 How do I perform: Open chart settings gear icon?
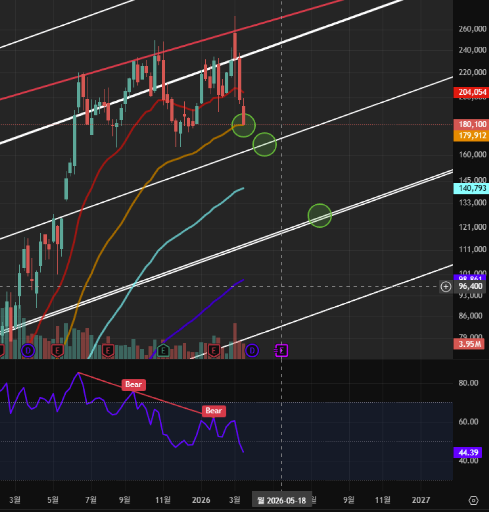pos(473,500)
